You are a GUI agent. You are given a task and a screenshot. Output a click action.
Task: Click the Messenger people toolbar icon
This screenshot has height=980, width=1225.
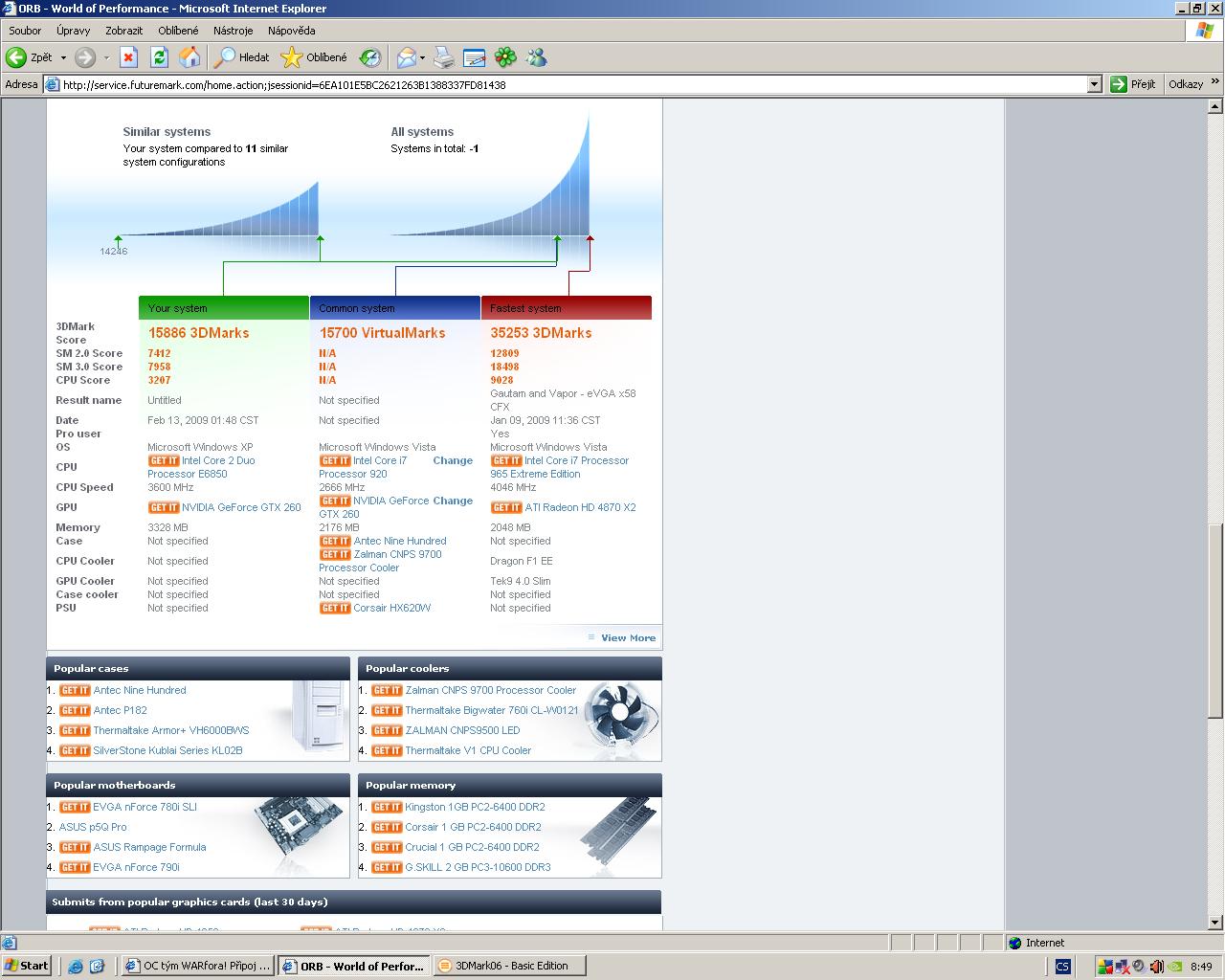[537, 57]
